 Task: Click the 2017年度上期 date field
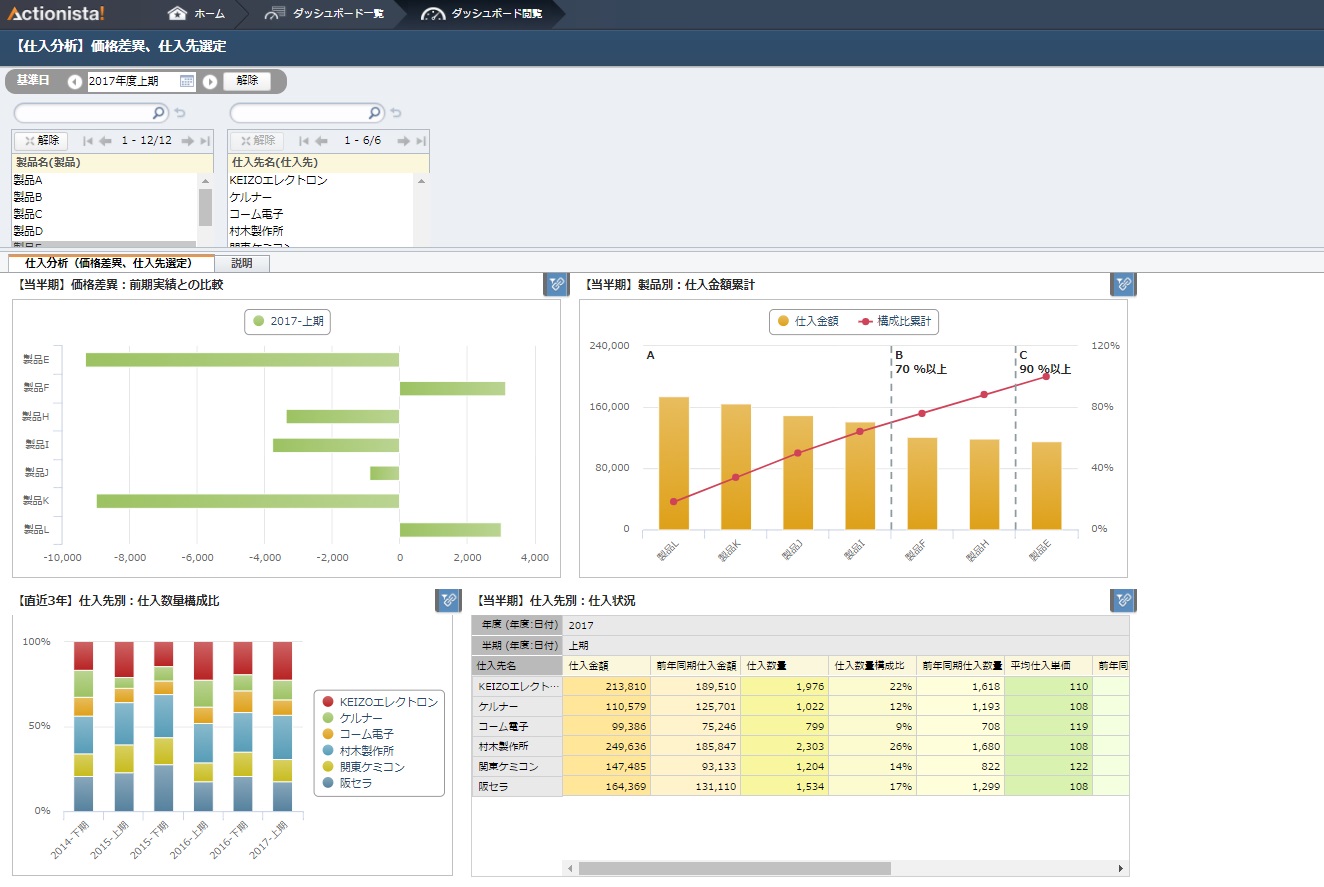(x=133, y=81)
